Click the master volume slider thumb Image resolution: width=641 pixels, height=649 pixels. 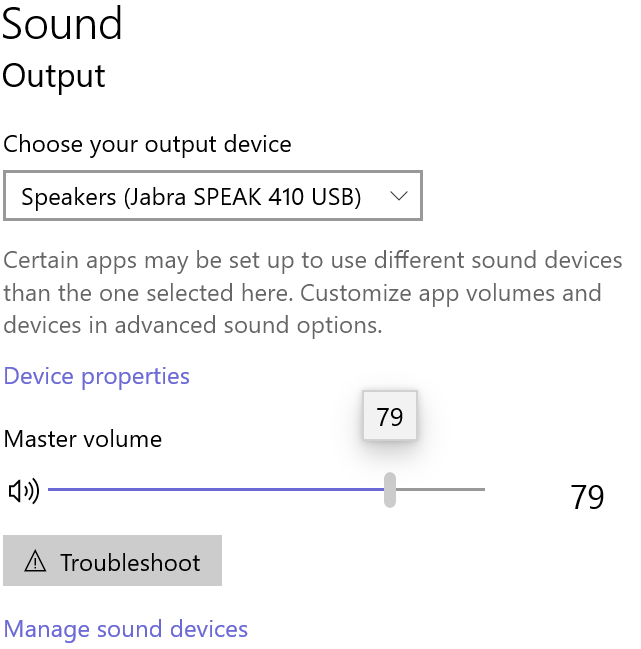pyautogui.click(x=390, y=490)
